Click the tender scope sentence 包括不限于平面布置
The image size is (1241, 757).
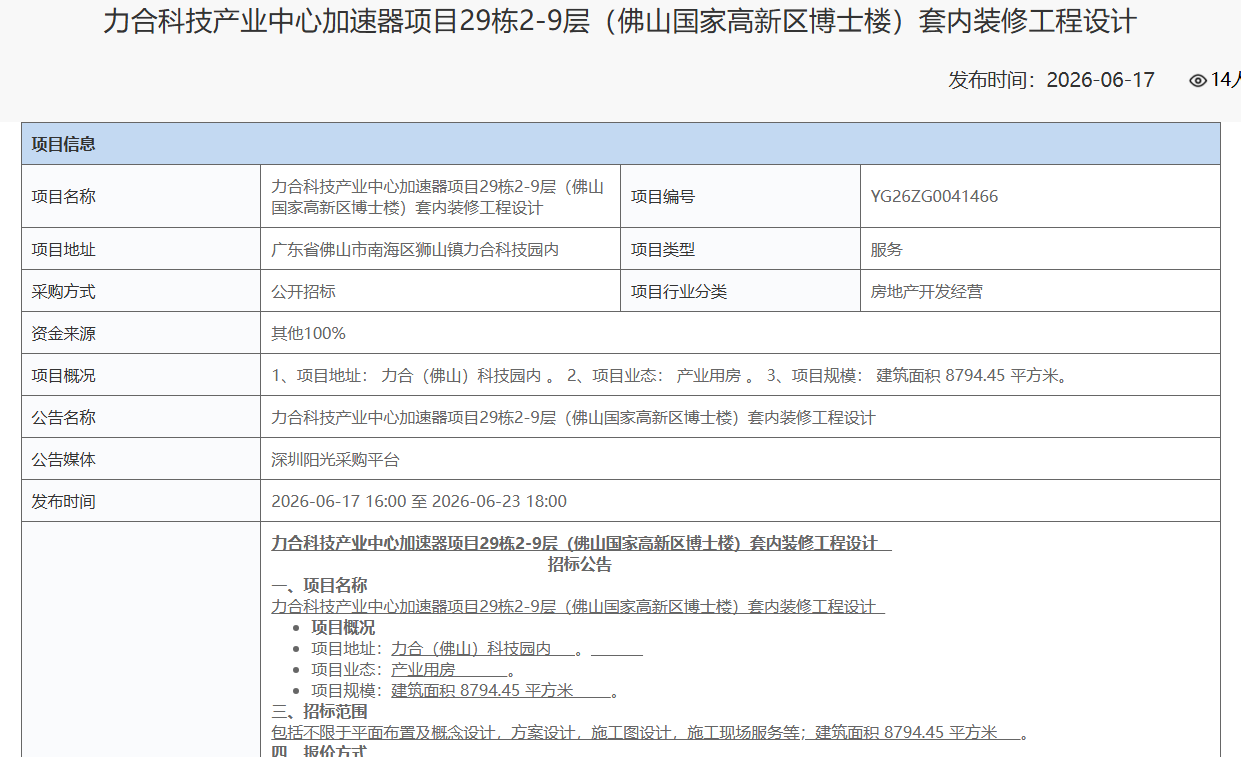pos(649,733)
